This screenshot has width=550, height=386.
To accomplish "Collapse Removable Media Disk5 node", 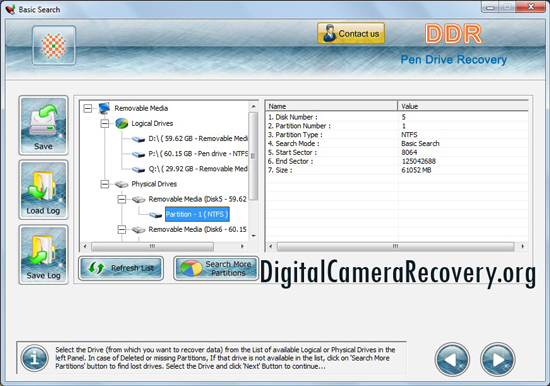I will (122, 199).
